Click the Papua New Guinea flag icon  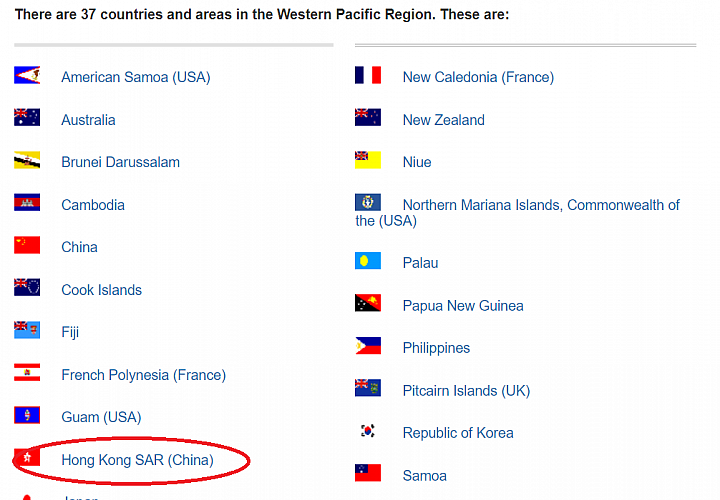click(368, 303)
